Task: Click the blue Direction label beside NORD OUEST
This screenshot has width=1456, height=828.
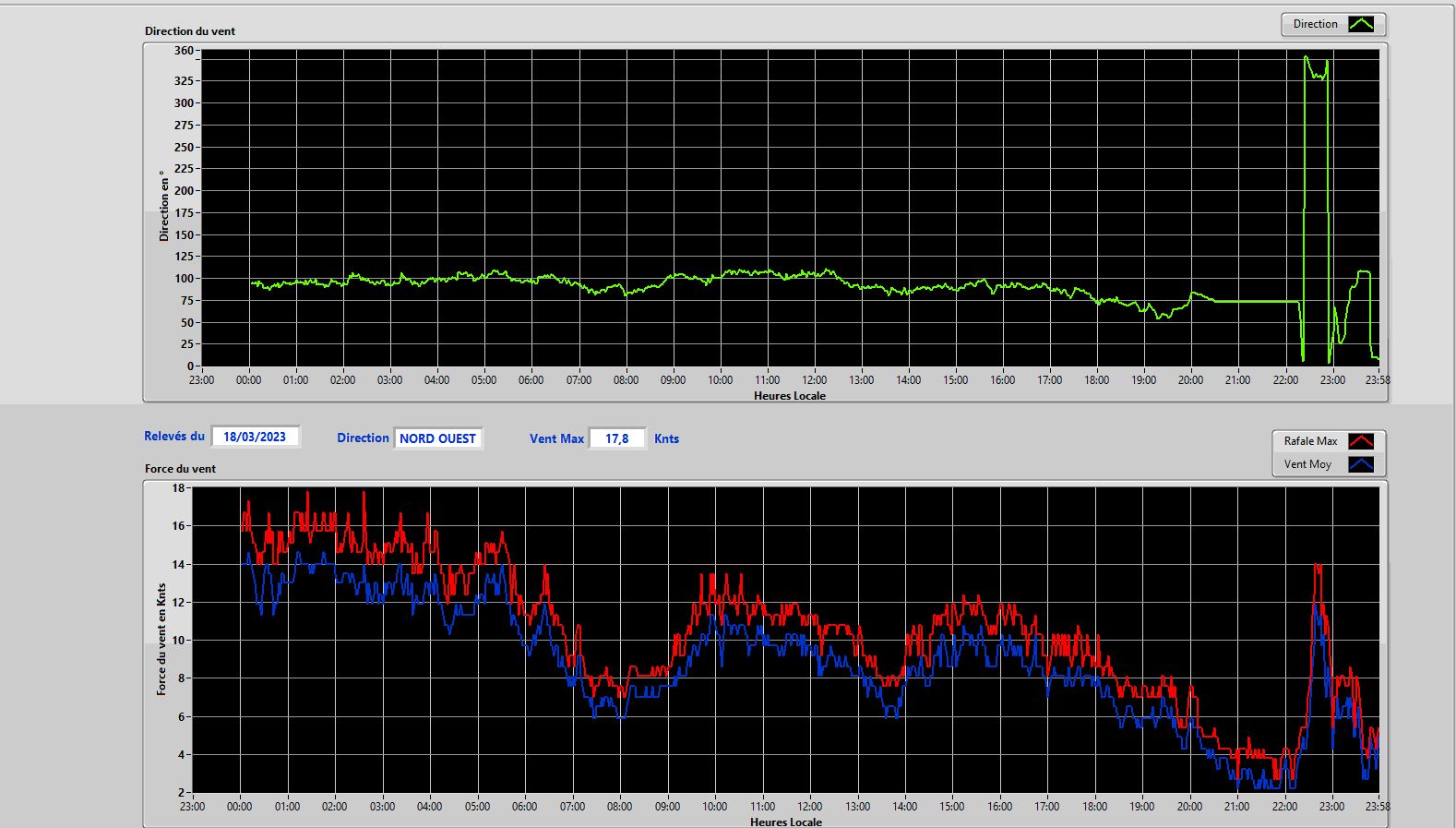Action: (x=363, y=438)
